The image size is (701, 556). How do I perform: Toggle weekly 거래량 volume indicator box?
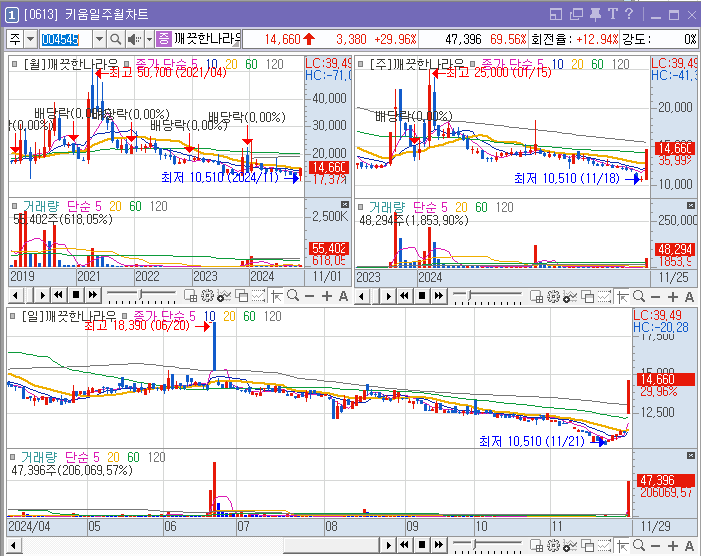(361, 207)
